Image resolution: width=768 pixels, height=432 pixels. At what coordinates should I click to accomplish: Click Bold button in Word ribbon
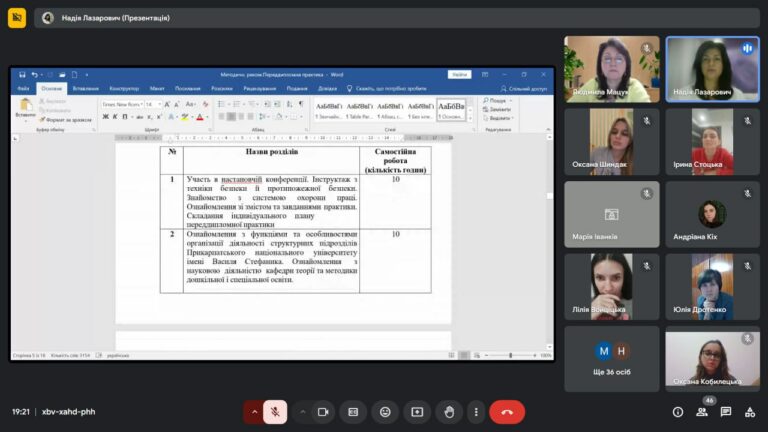click(x=105, y=117)
